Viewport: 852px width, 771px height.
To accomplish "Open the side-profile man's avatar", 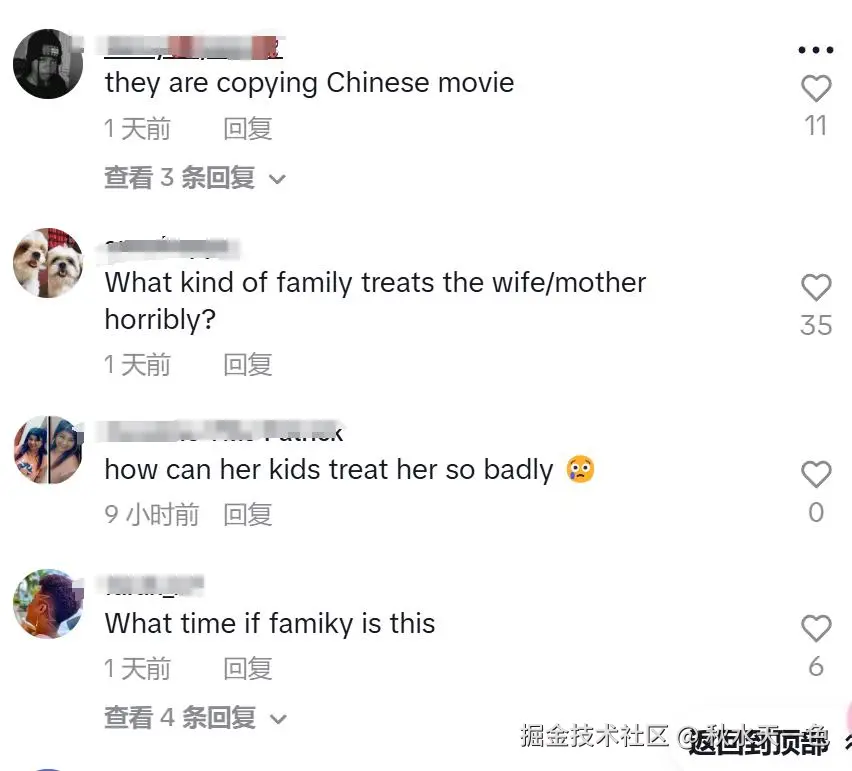I will (48, 604).
